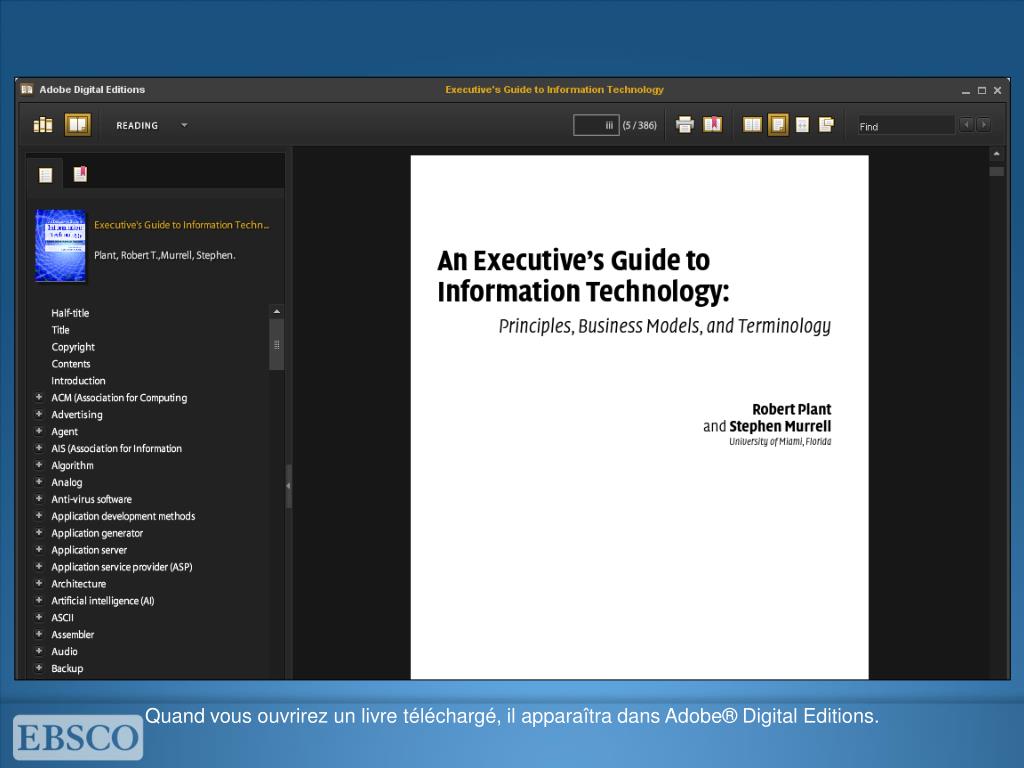Select fit width view icon
The image size is (1024, 768).
click(803, 125)
